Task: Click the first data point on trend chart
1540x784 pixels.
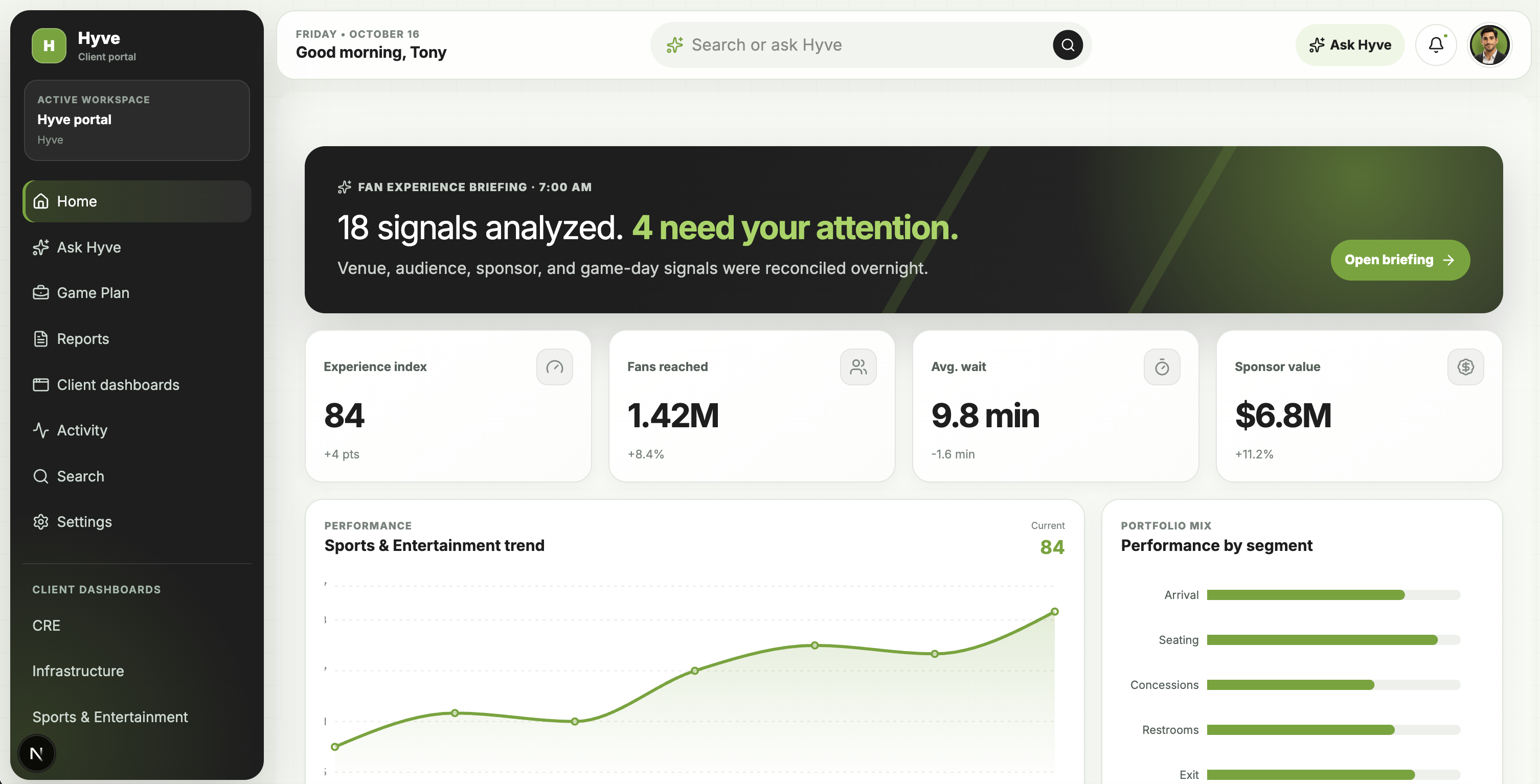Action: pos(335,746)
